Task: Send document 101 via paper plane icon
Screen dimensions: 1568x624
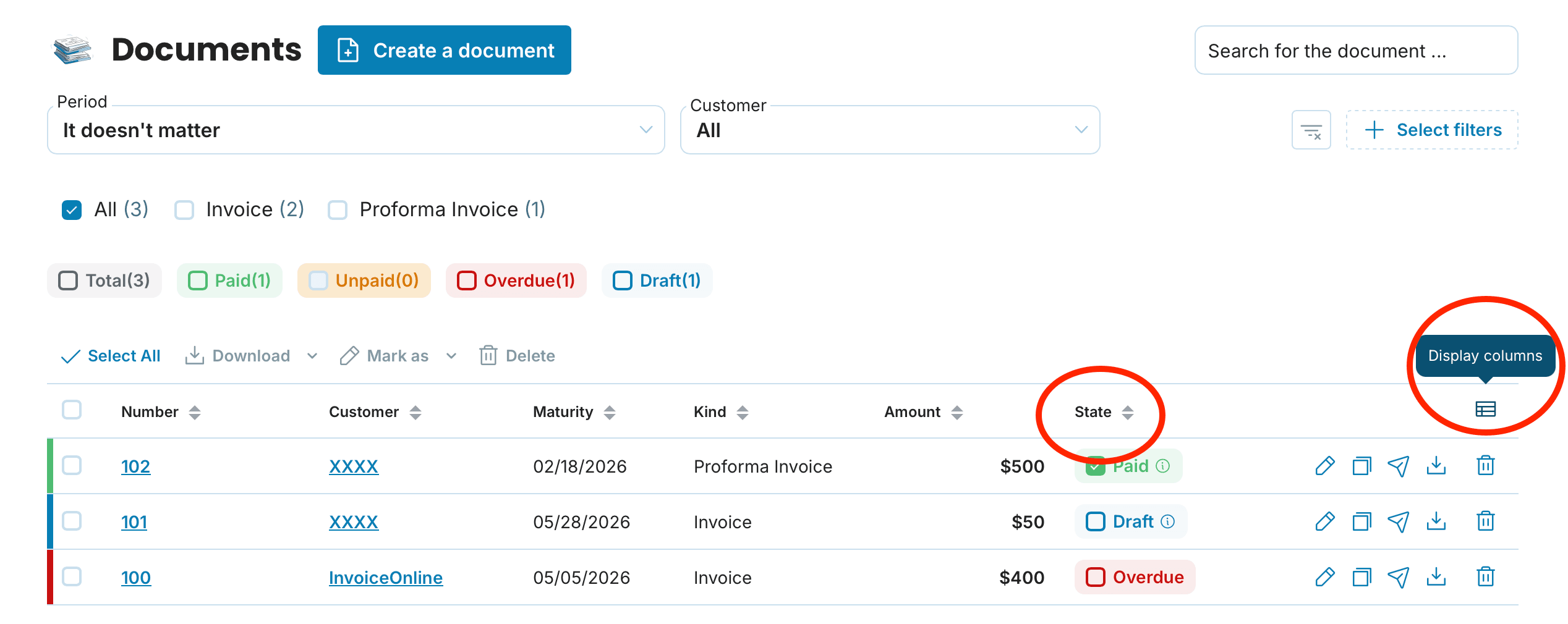Action: [1399, 521]
